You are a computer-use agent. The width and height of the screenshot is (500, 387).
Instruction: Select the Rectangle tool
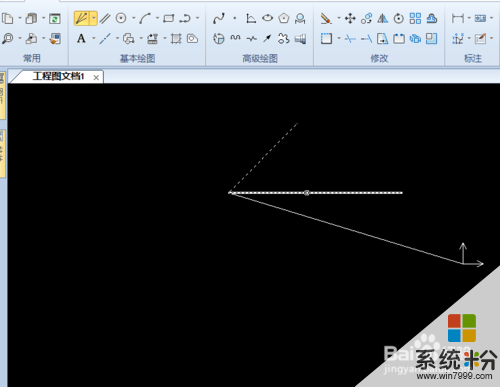[168, 18]
